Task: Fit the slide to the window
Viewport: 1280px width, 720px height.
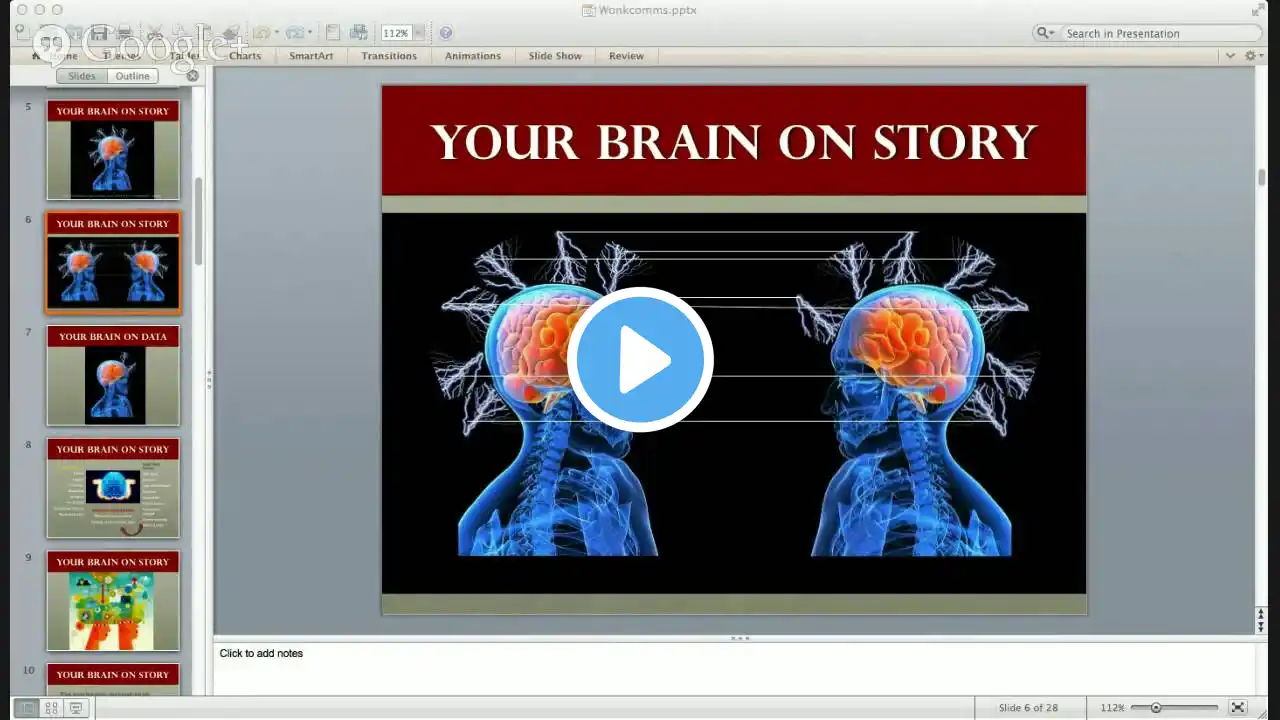Action: coord(1238,708)
